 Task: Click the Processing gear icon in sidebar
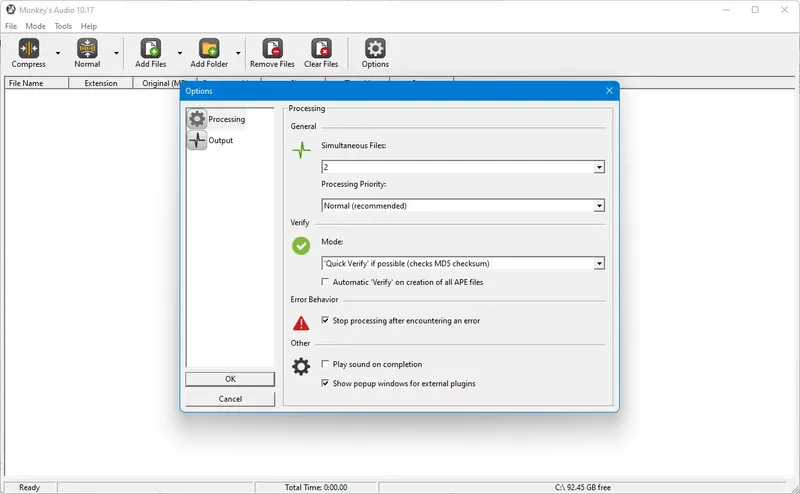tap(197, 119)
